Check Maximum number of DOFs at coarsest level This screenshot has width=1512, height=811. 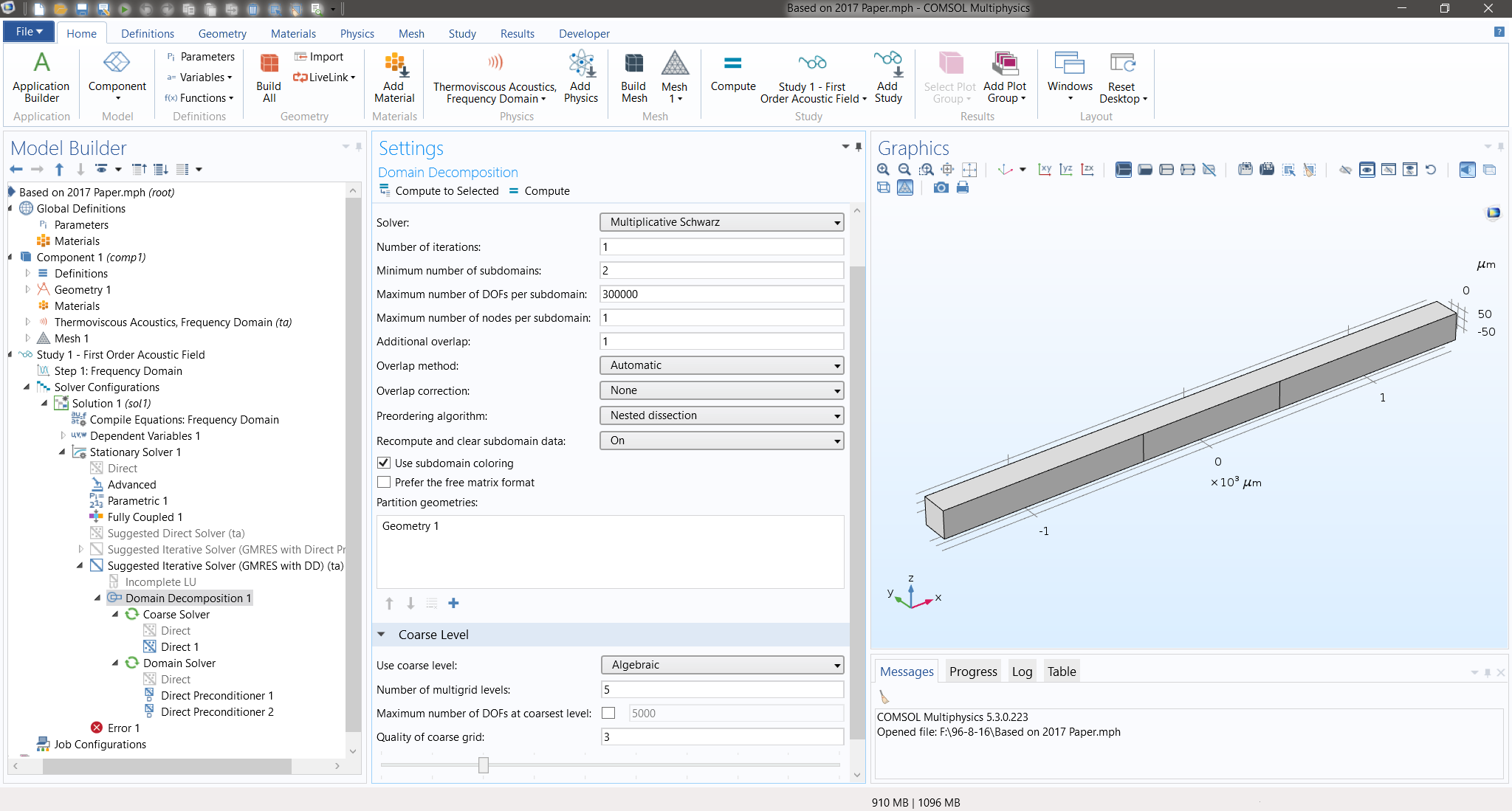click(608, 713)
